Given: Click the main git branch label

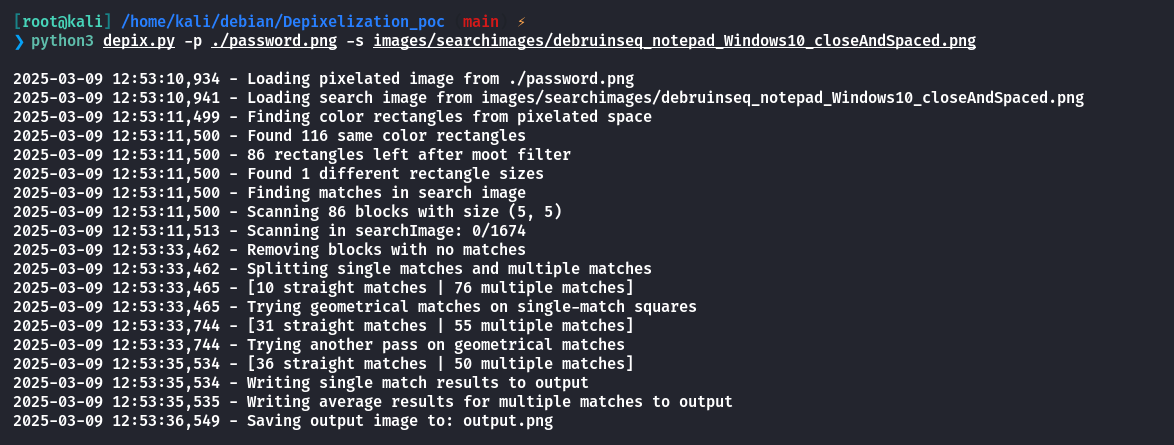Looking at the screenshot, I should point(481,22).
